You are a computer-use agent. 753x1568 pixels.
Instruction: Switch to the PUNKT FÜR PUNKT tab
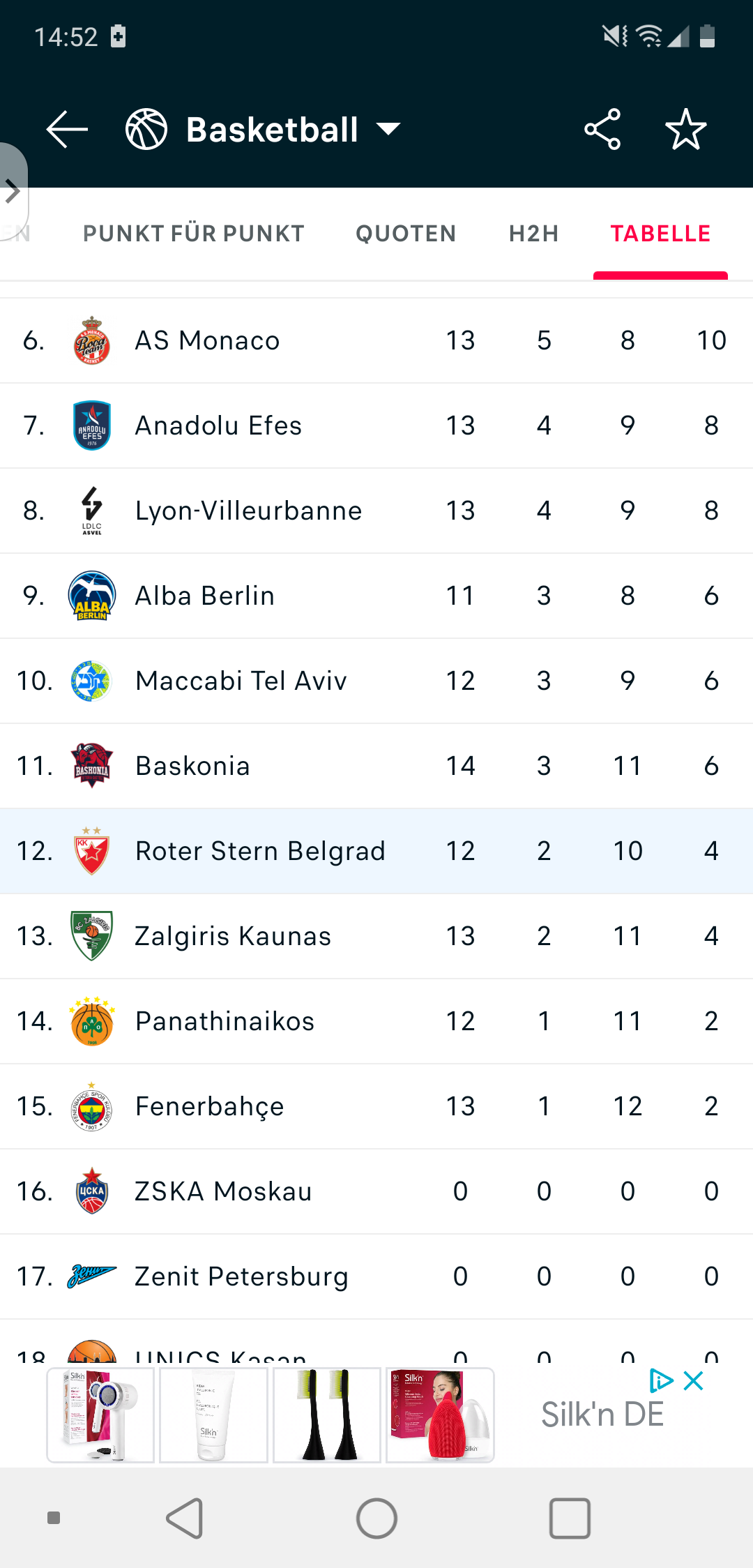[194, 234]
